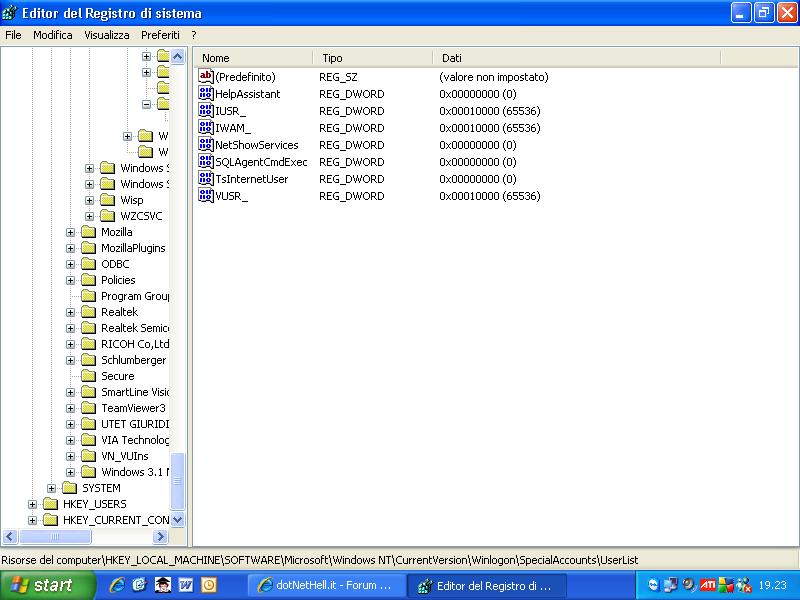Image resolution: width=800 pixels, height=600 pixels.
Task: Select the HelpAssistant DWORD value icon
Action: click(x=206, y=93)
